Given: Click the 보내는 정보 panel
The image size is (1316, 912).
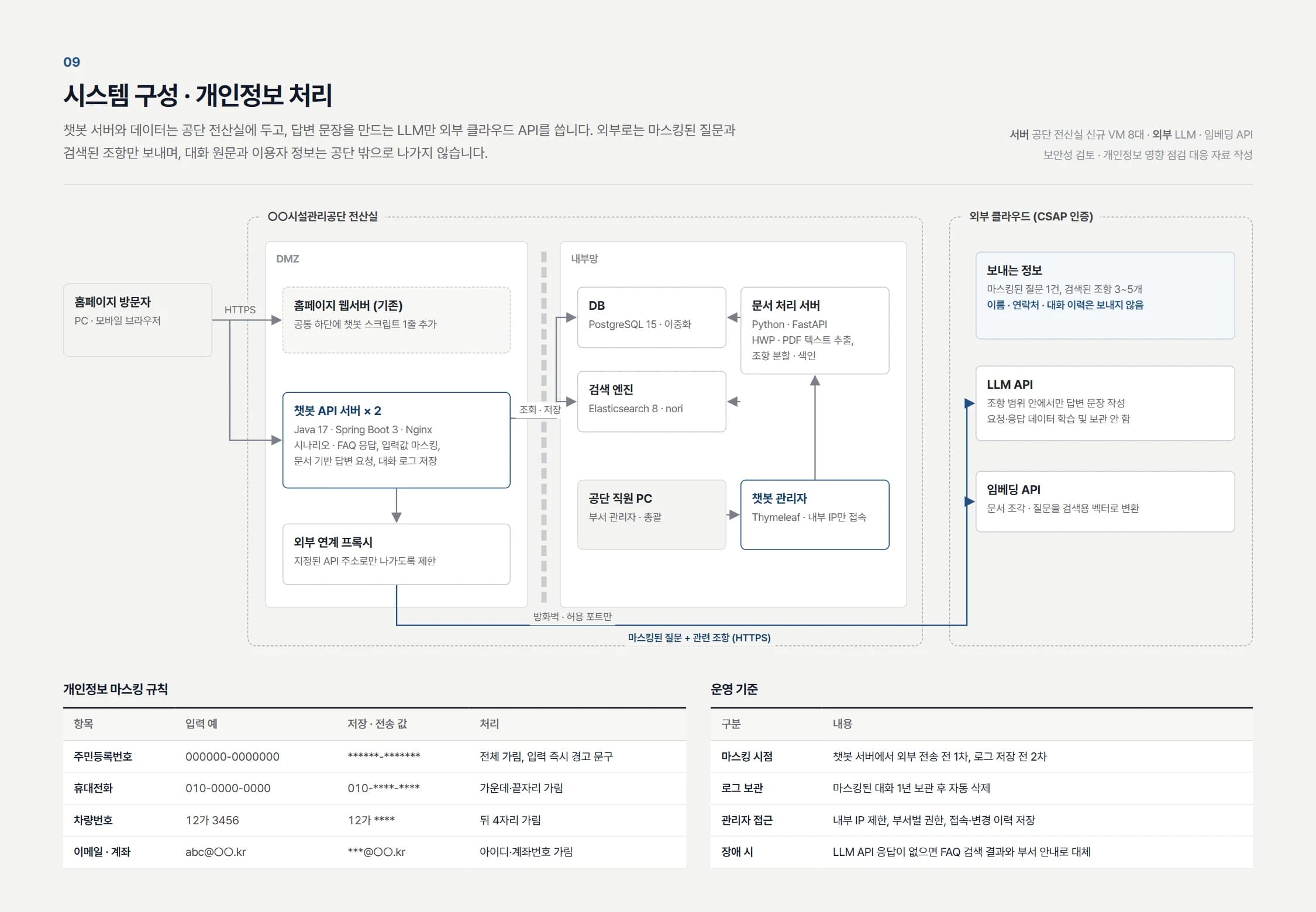Looking at the screenshot, I should click(1105, 295).
